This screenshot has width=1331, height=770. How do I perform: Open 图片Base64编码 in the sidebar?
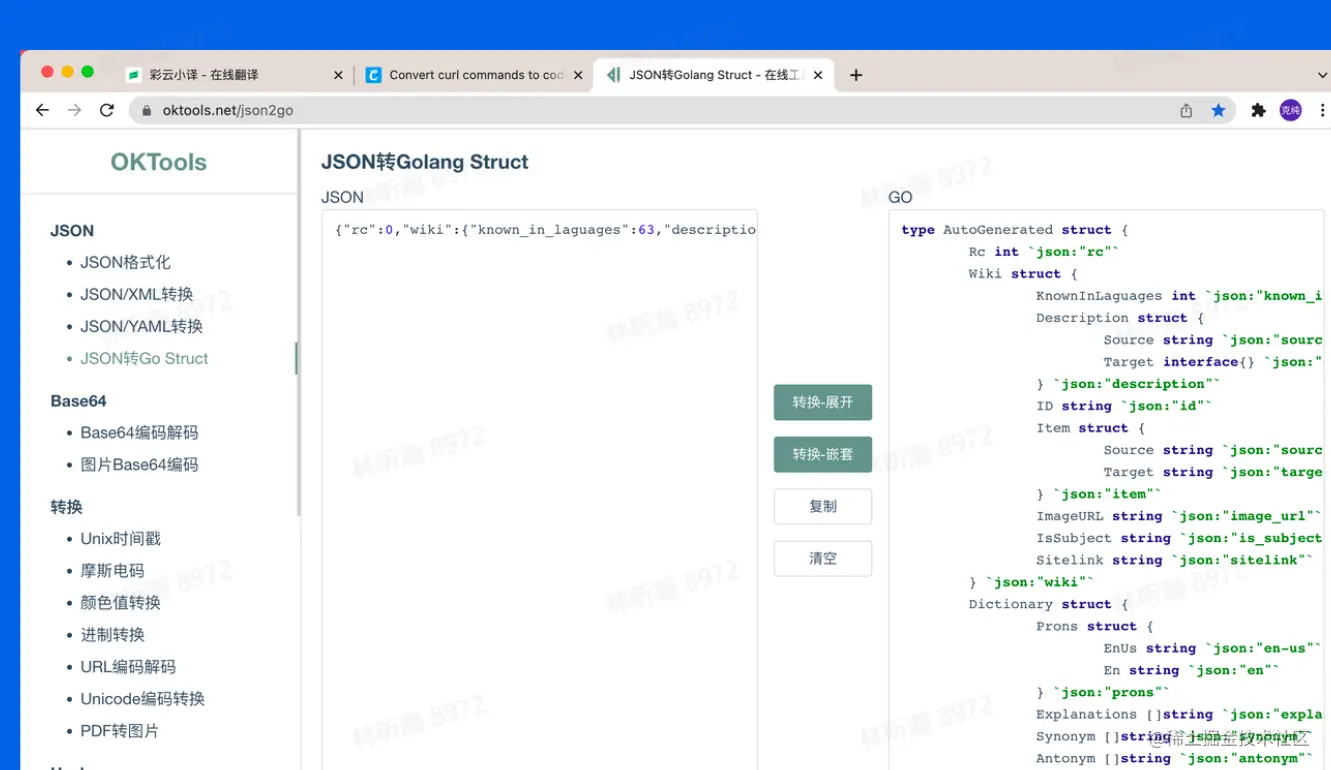pos(140,464)
